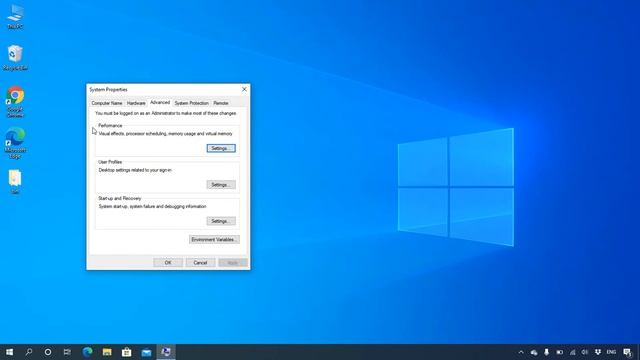Select Microsoft Edge desktop shortcut
This screenshot has width=640, height=360.
click(15, 142)
